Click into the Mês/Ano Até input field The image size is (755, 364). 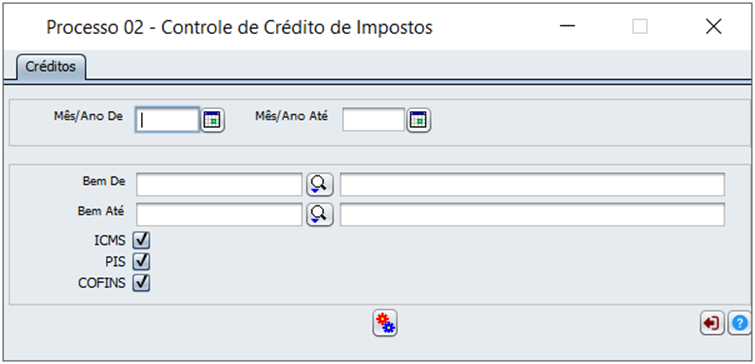(373, 119)
